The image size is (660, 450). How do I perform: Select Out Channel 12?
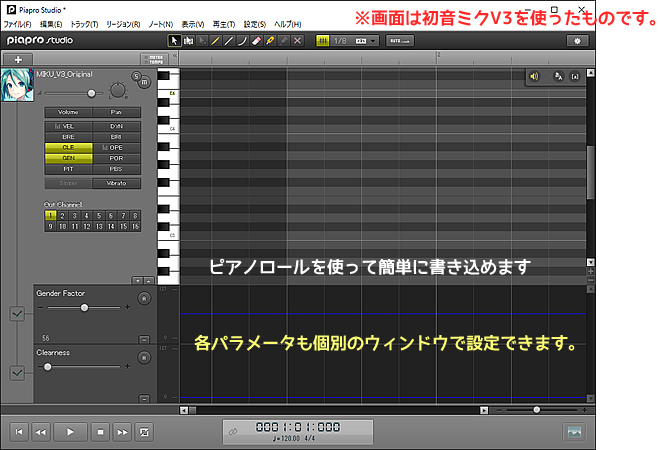(87, 226)
